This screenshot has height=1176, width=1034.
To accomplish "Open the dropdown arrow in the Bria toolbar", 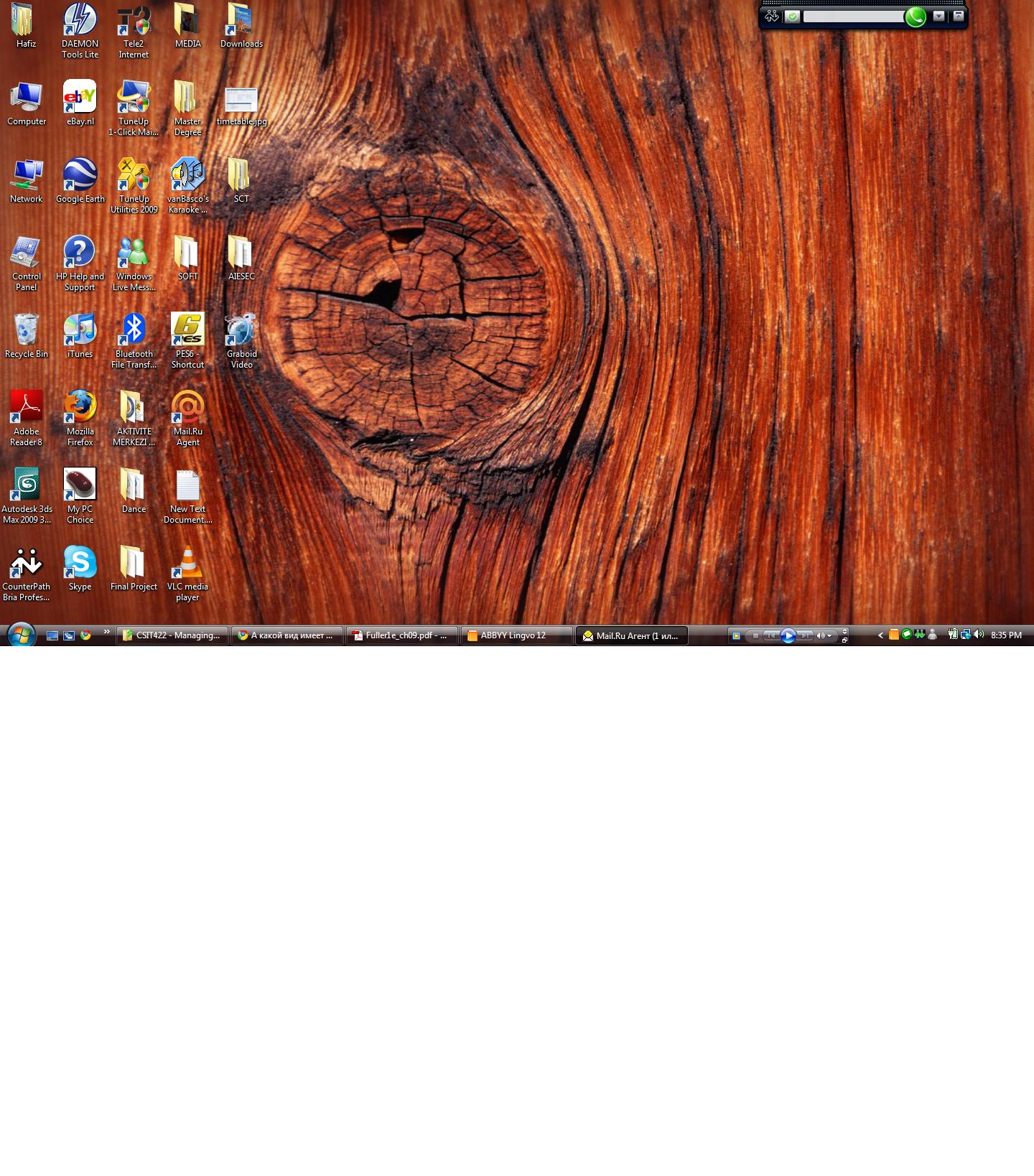I will coord(938,16).
